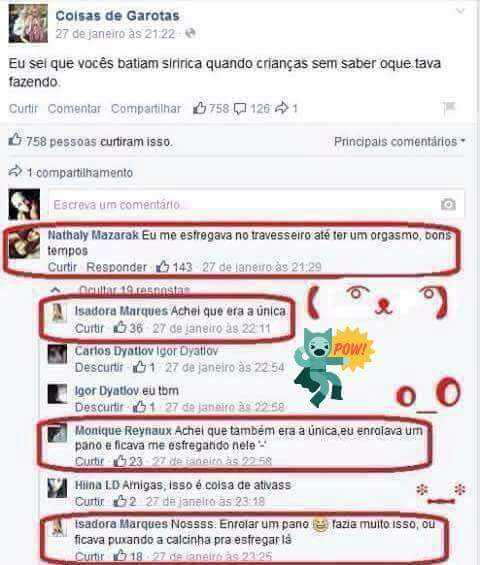Click the Escreva um comentário input field
Viewport: 480px width, 565px height.
256,204
